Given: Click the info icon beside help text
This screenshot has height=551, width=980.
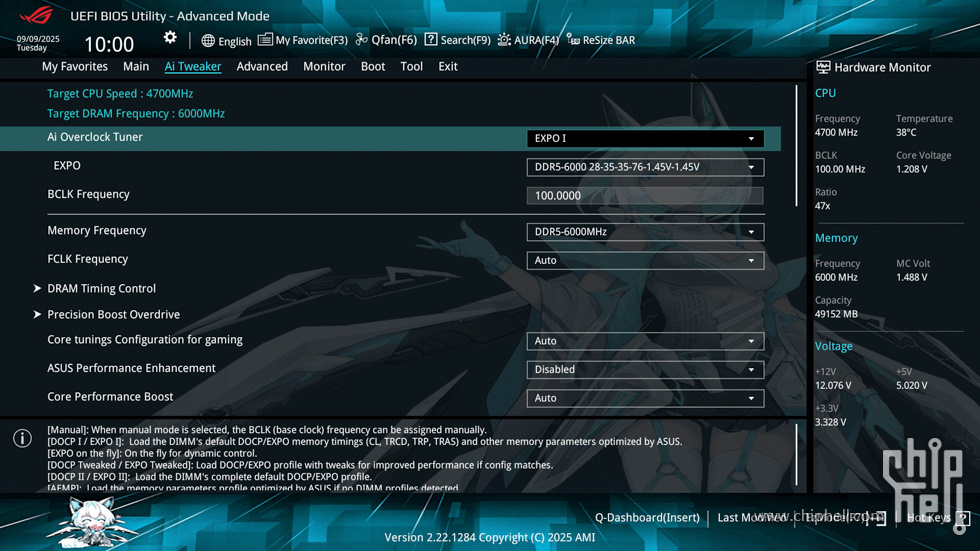Looking at the screenshot, I should (22, 438).
